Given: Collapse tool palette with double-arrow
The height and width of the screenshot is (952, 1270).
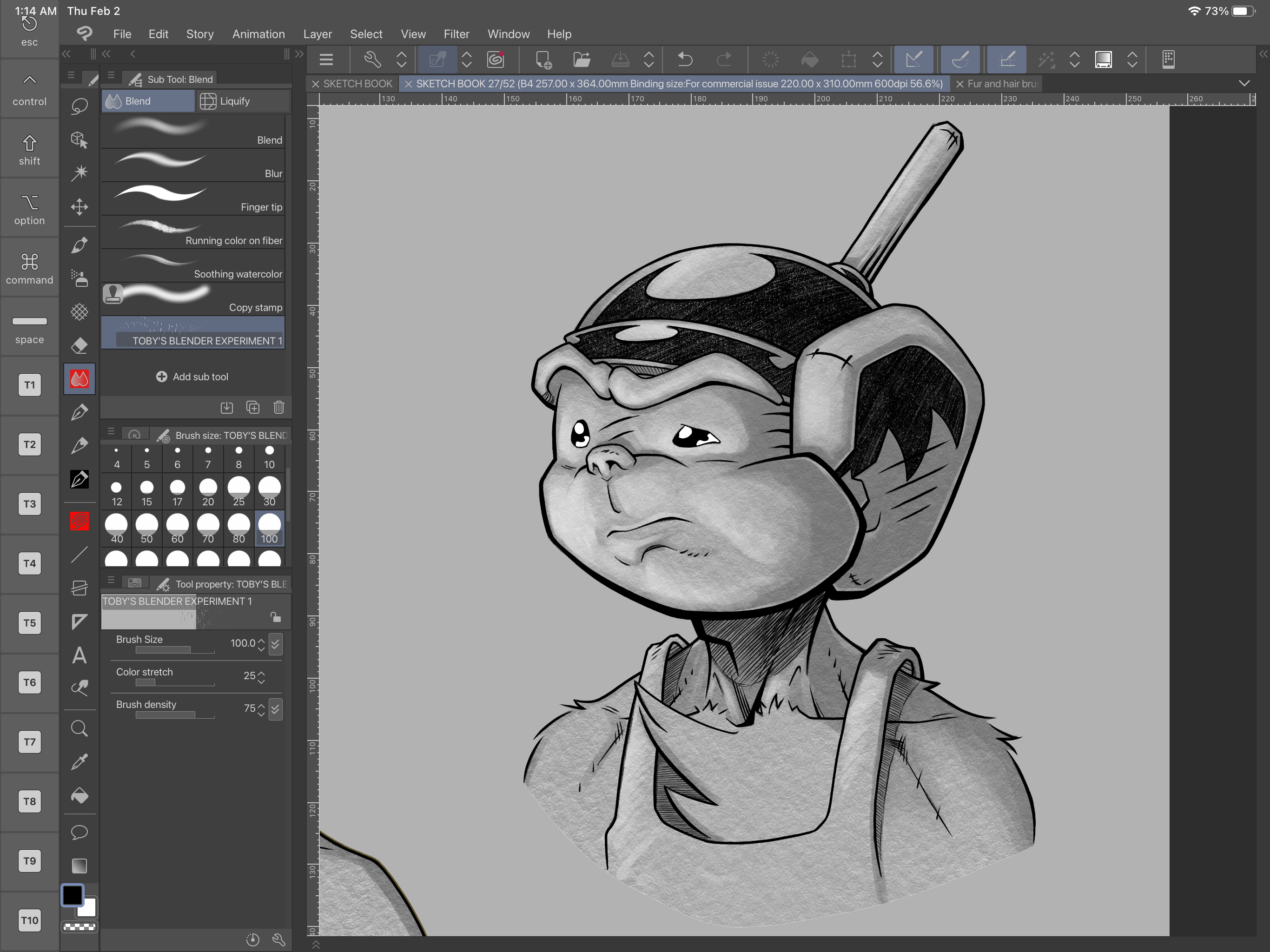Looking at the screenshot, I should tap(66, 54).
